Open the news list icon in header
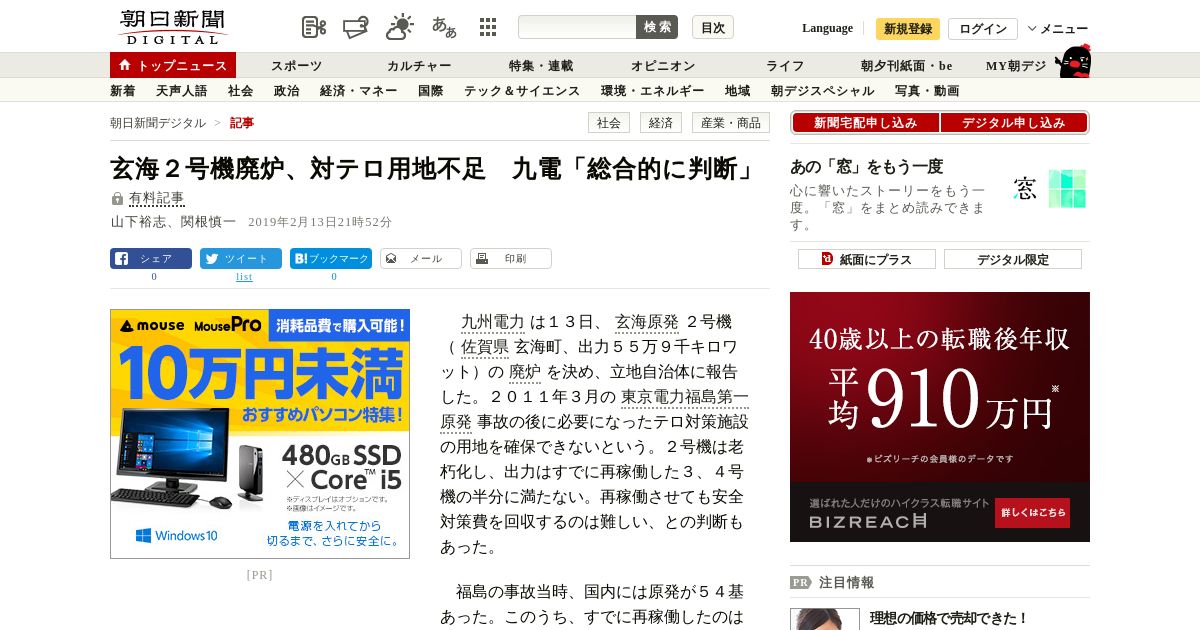The height and width of the screenshot is (630, 1200). click(x=314, y=27)
